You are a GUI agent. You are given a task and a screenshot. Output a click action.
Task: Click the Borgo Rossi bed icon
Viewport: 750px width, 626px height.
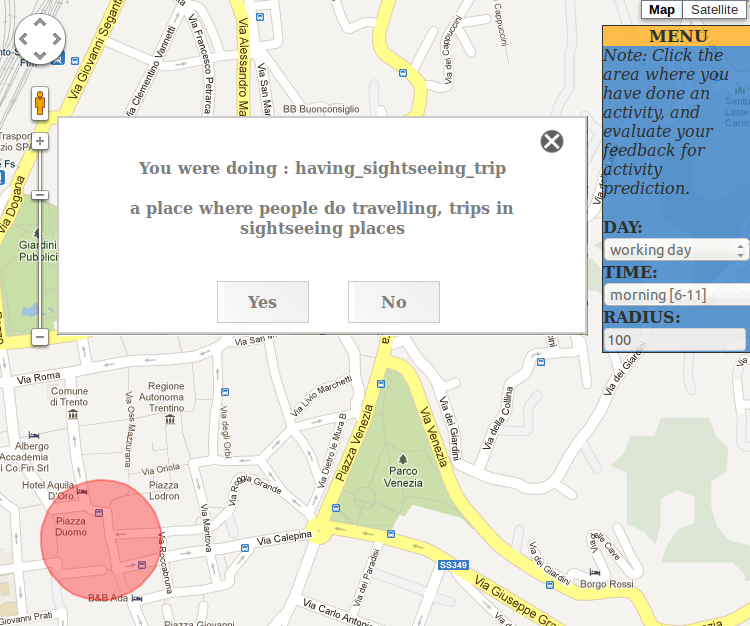pos(595,572)
